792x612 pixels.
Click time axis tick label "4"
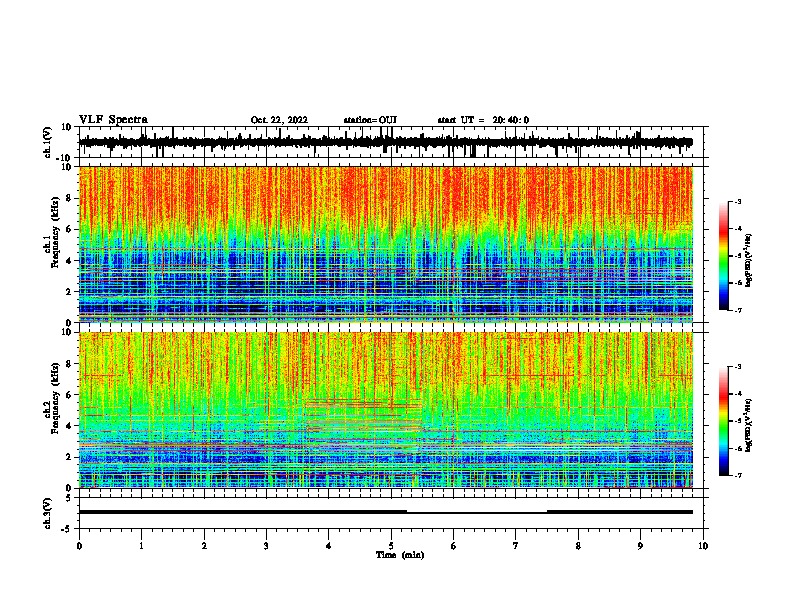(x=329, y=546)
